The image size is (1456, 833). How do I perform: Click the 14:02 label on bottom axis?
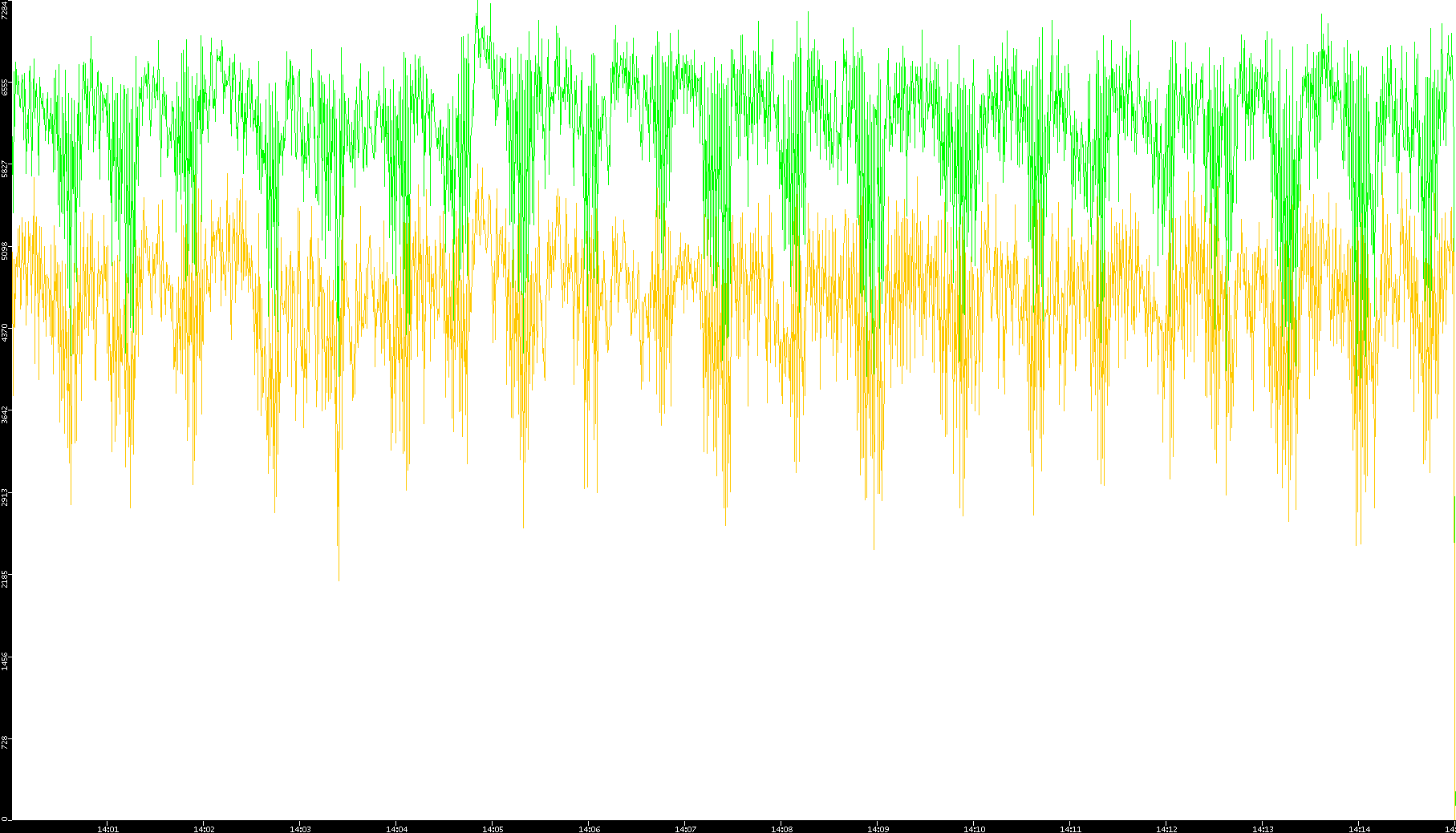pos(204,829)
